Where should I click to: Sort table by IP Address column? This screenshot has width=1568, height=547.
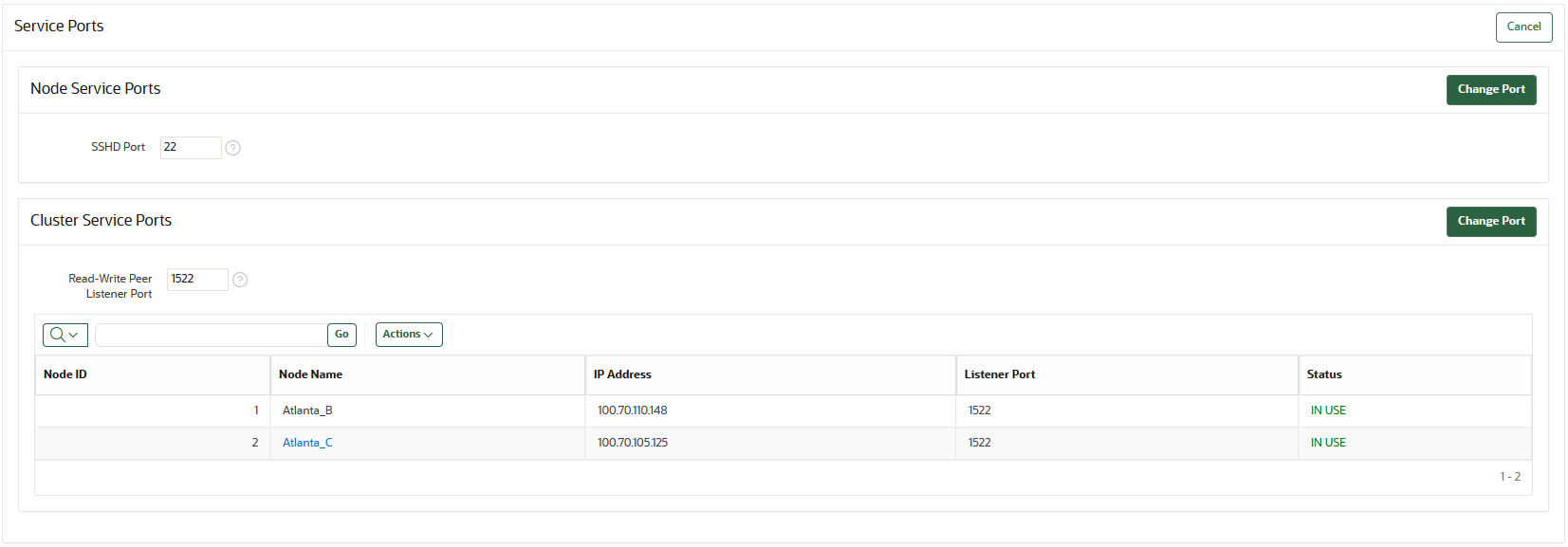622,374
